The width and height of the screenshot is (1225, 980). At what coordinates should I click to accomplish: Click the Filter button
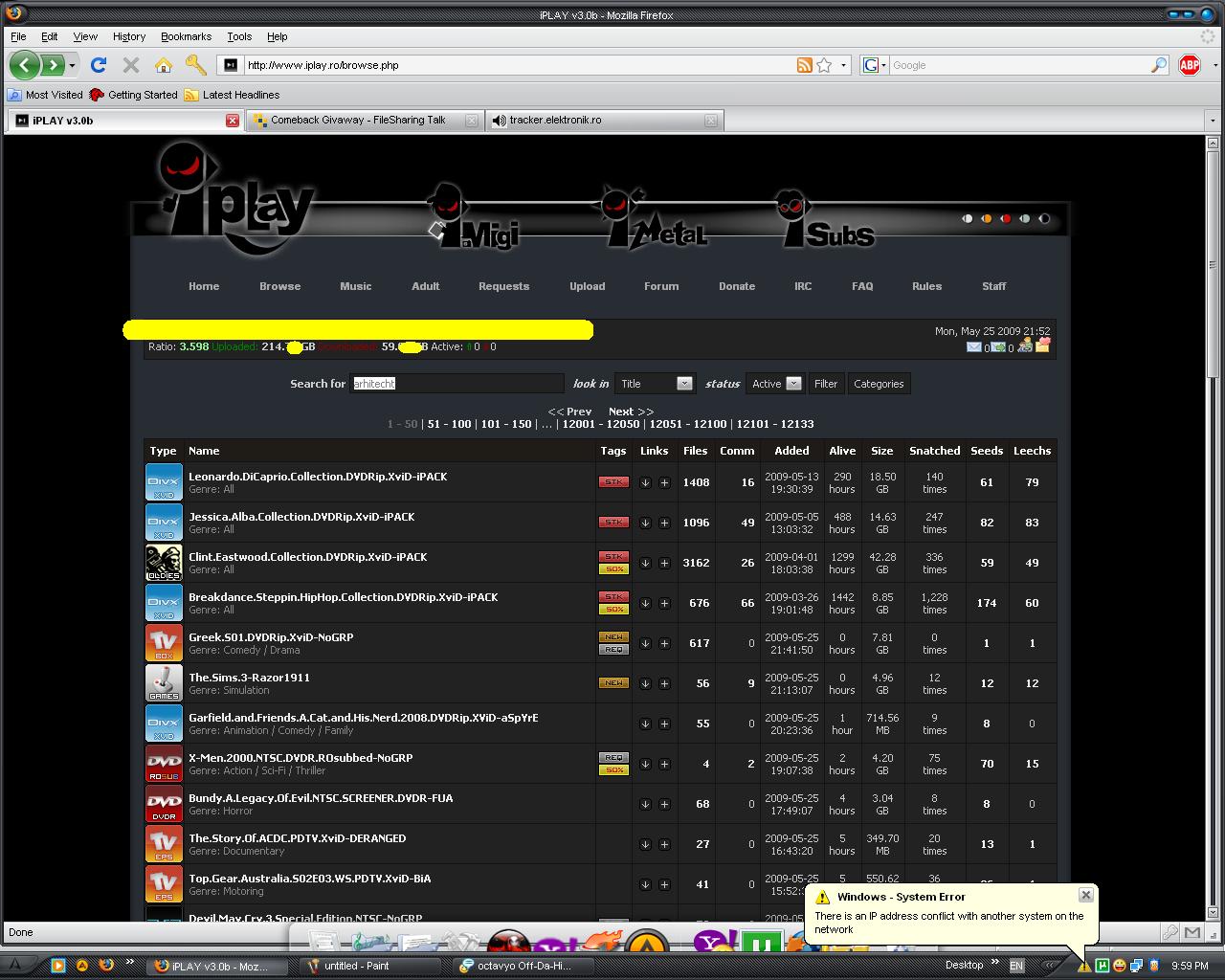[826, 384]
